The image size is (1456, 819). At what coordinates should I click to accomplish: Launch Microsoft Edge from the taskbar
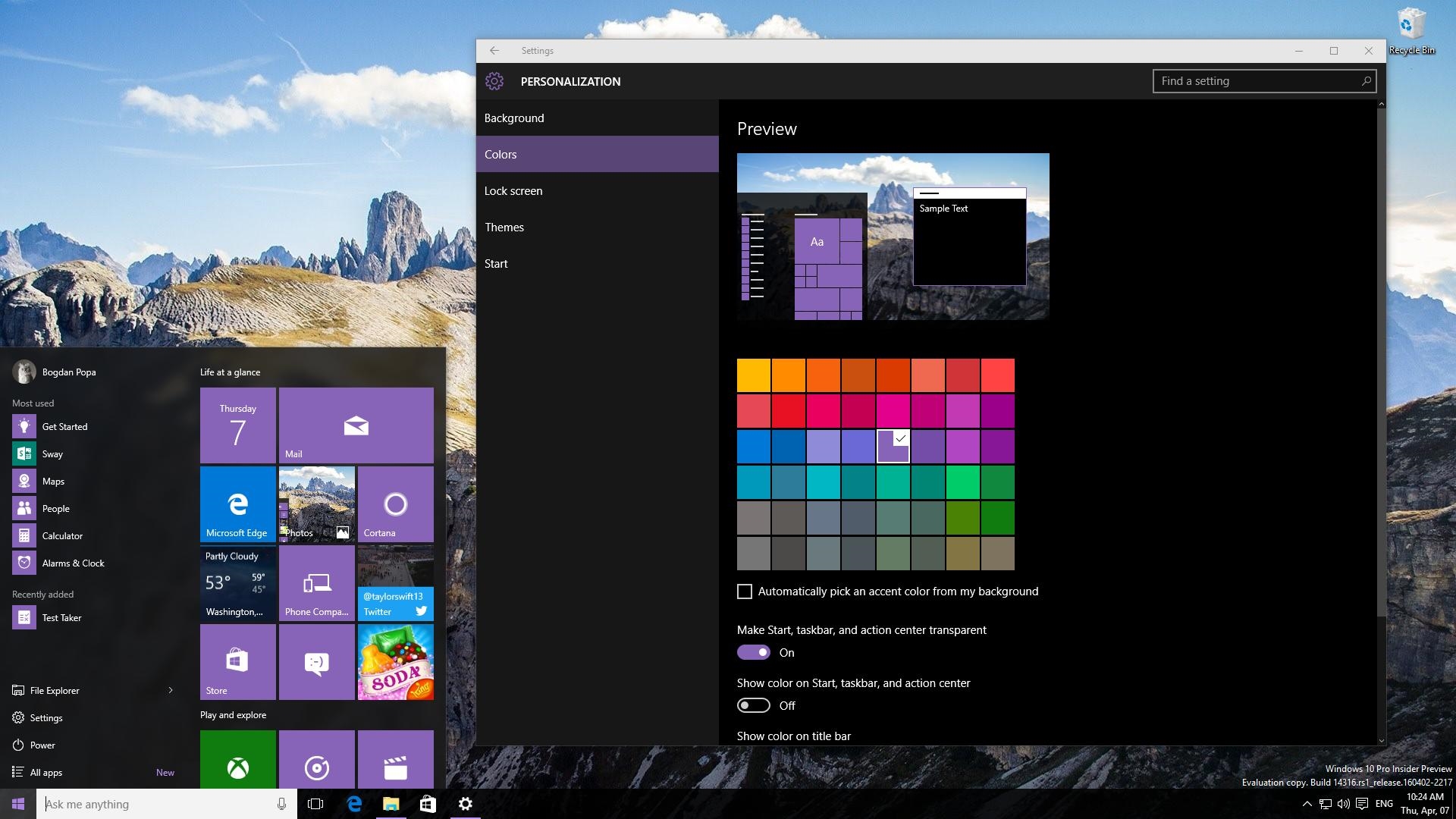[354, 804]
